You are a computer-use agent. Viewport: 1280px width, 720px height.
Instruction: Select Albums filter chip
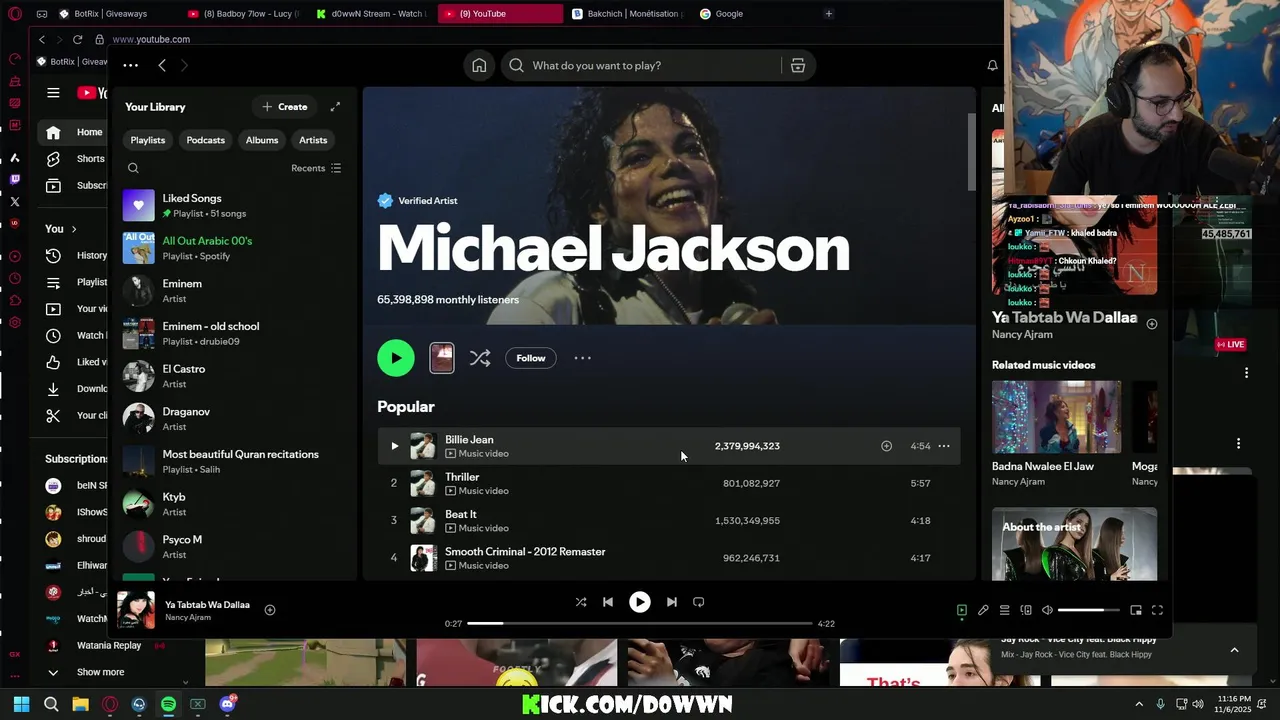(x=262, y=140)
